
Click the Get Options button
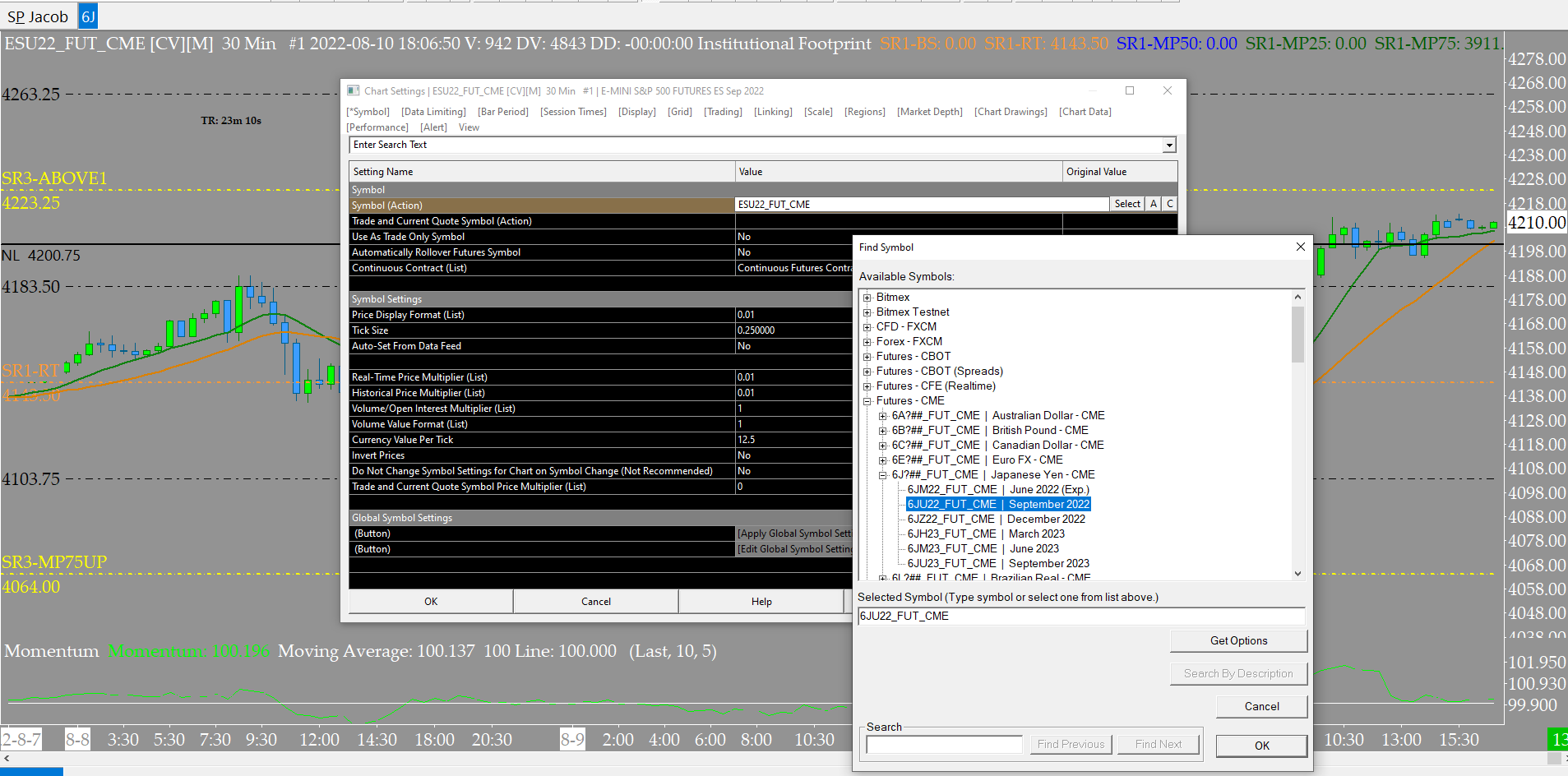(1238, 641)
